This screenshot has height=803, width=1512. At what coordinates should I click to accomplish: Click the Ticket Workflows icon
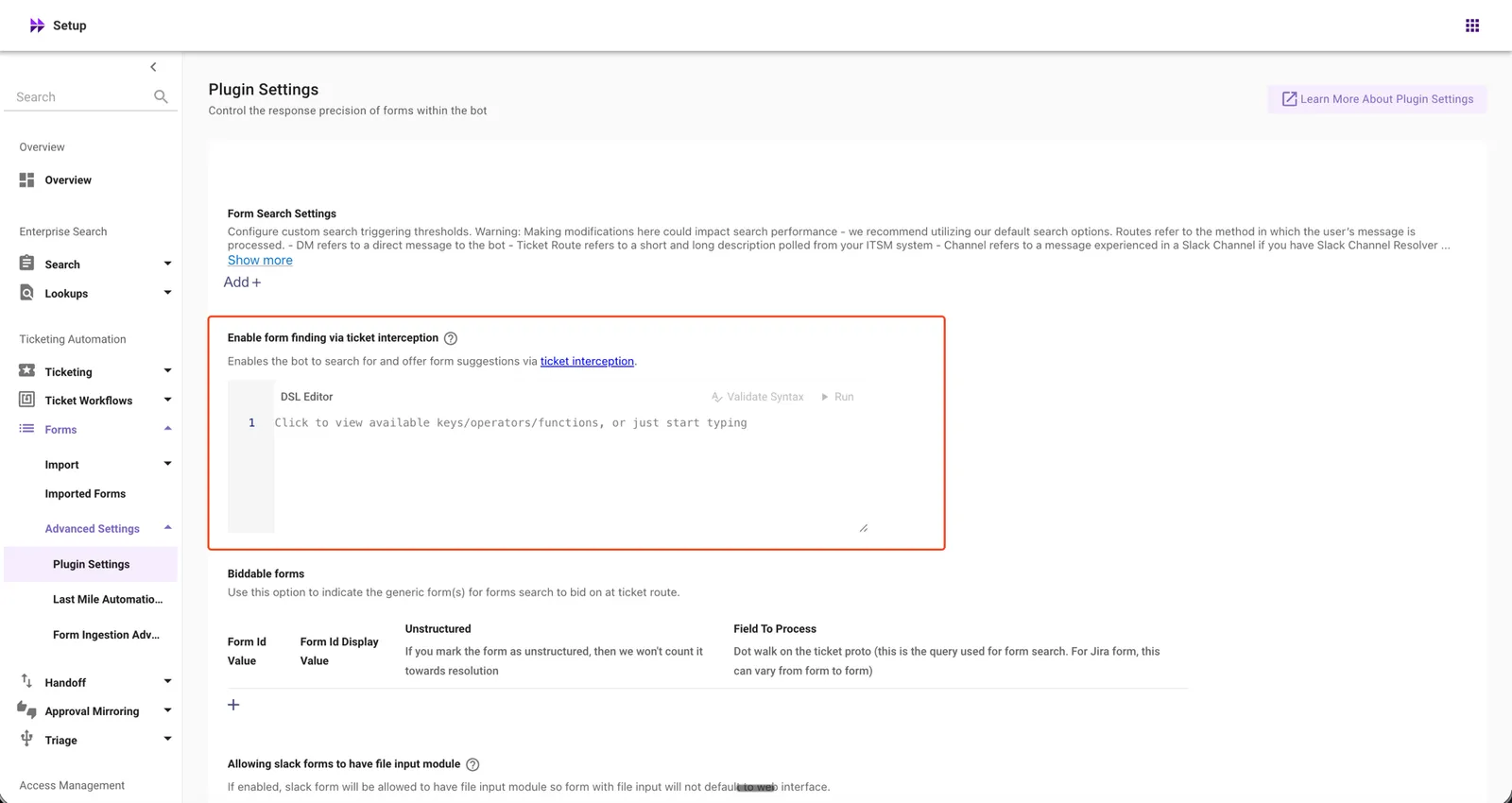26,400
